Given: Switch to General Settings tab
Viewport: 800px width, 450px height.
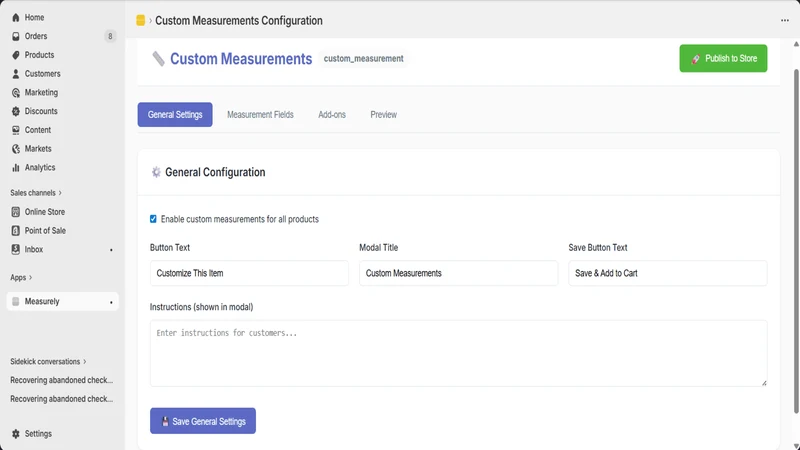Looking at the screenshot, I should 175,115.
